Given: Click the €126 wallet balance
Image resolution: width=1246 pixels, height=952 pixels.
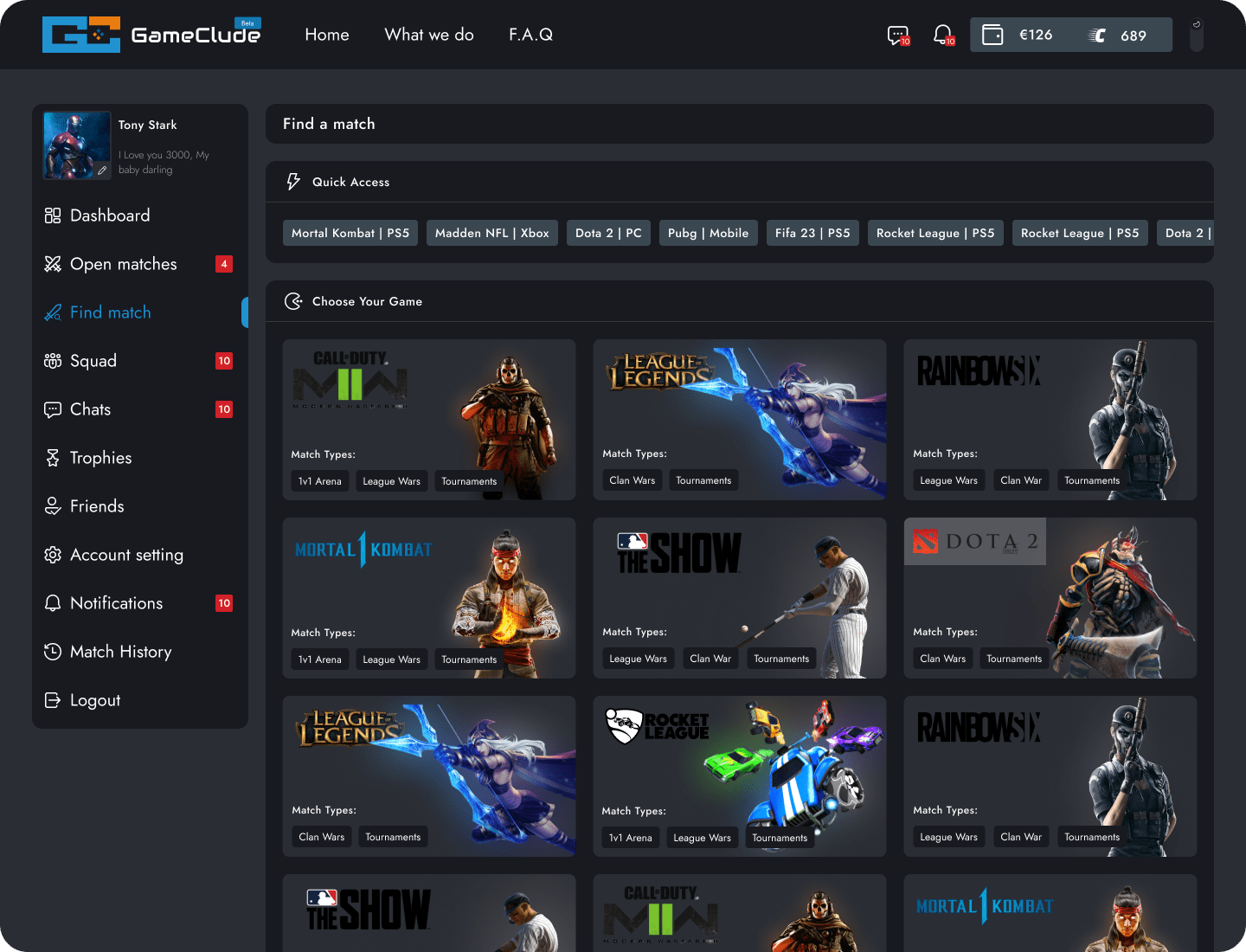Looking at the screenshot, I should [1036, 35].
